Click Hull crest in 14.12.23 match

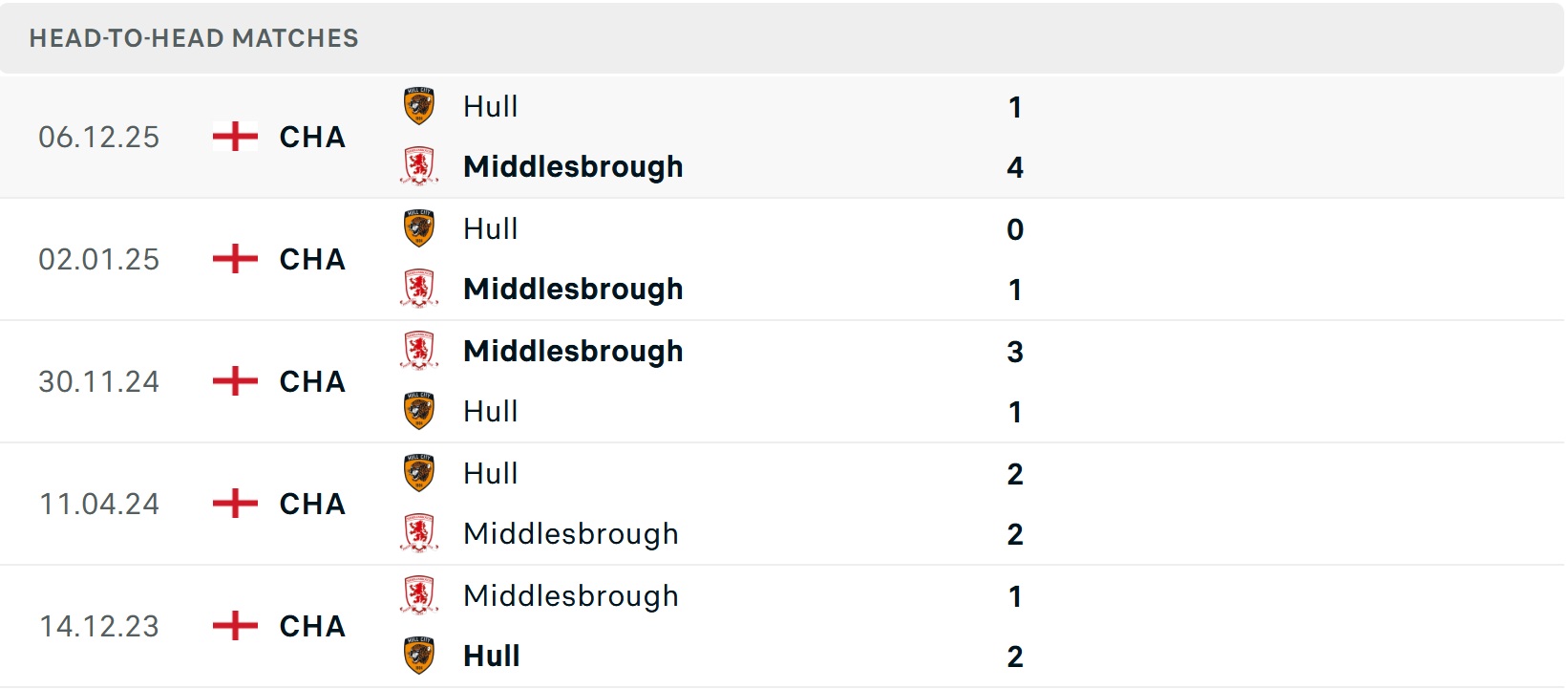419,656
